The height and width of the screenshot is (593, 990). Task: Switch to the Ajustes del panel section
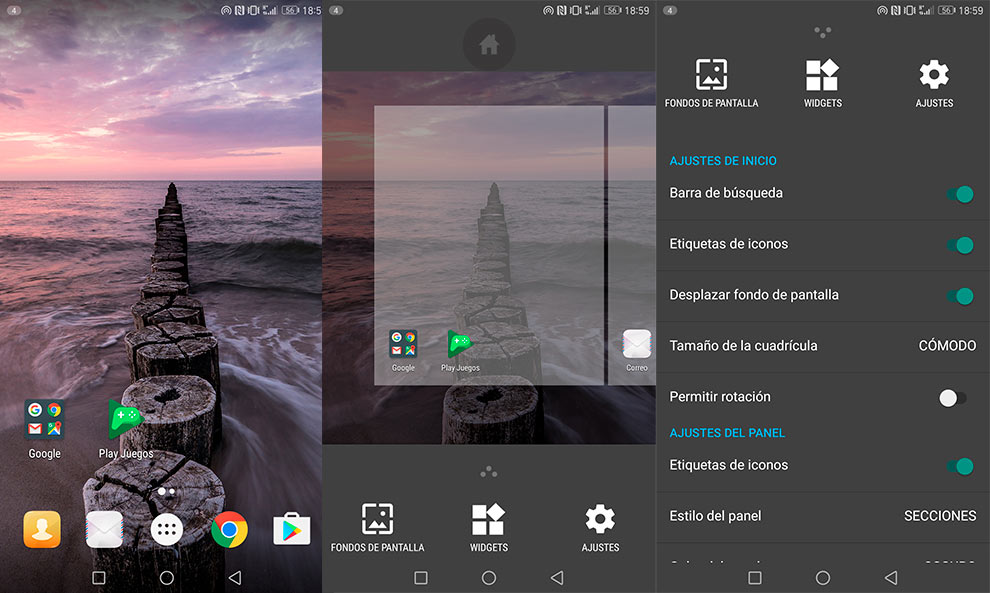coord(726,432)
